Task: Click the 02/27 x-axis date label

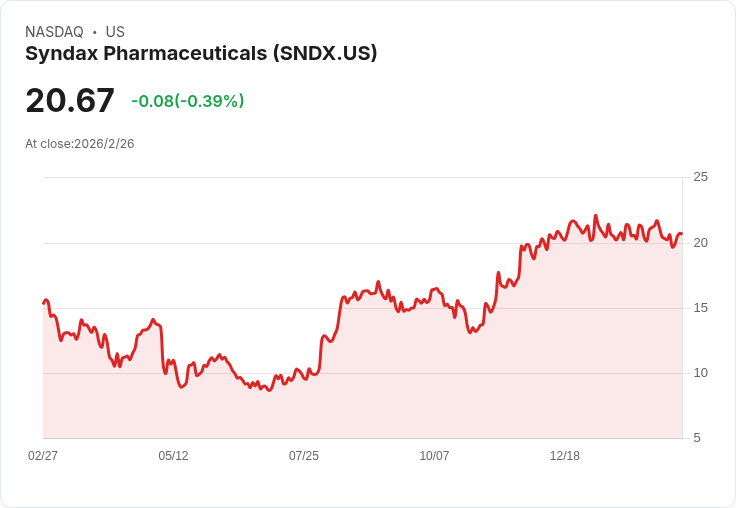Action: coord(43,456)
